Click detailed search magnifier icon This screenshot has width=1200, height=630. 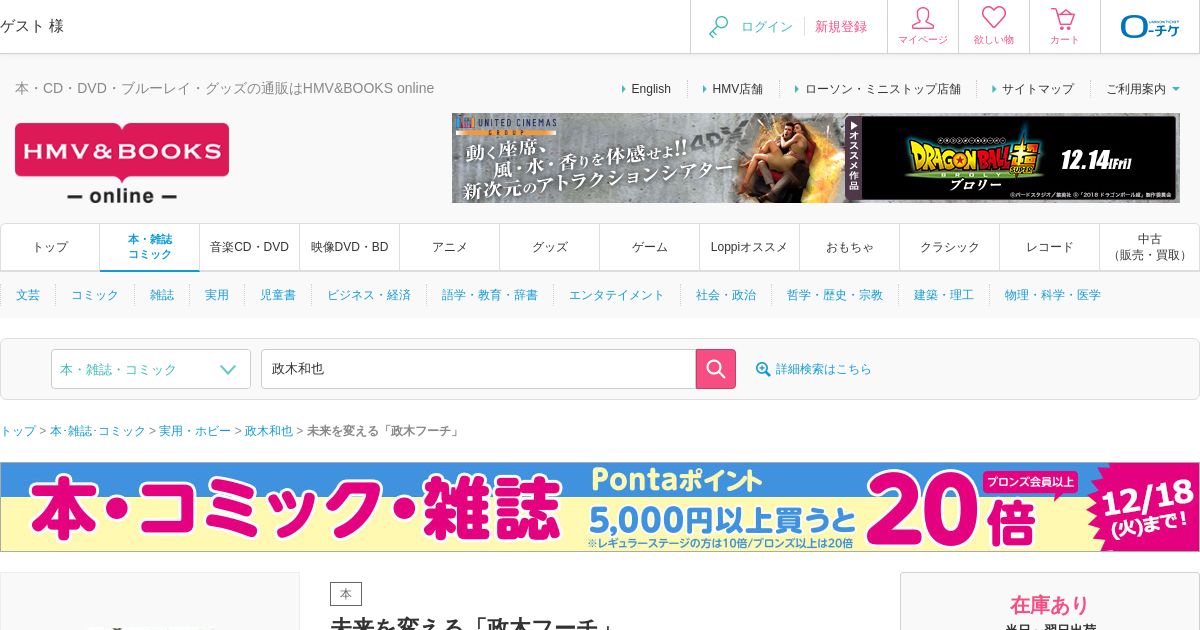pos(763,369)
